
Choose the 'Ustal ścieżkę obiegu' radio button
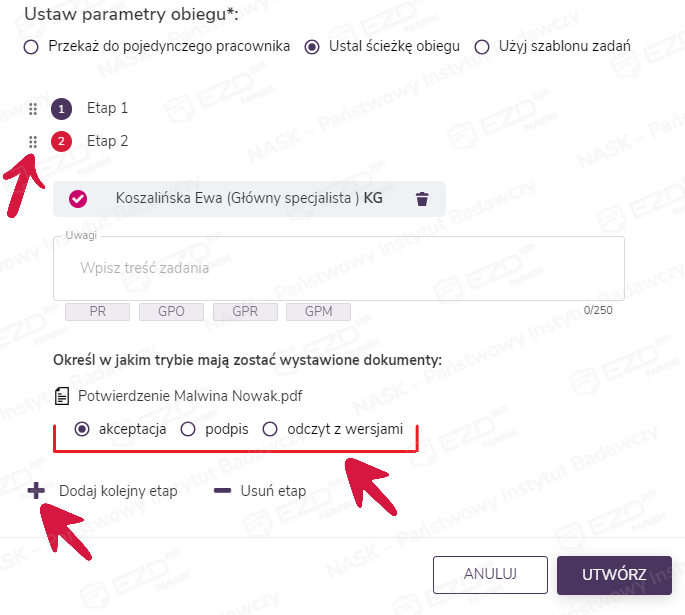pyautogui.click(x=312, y=46)
